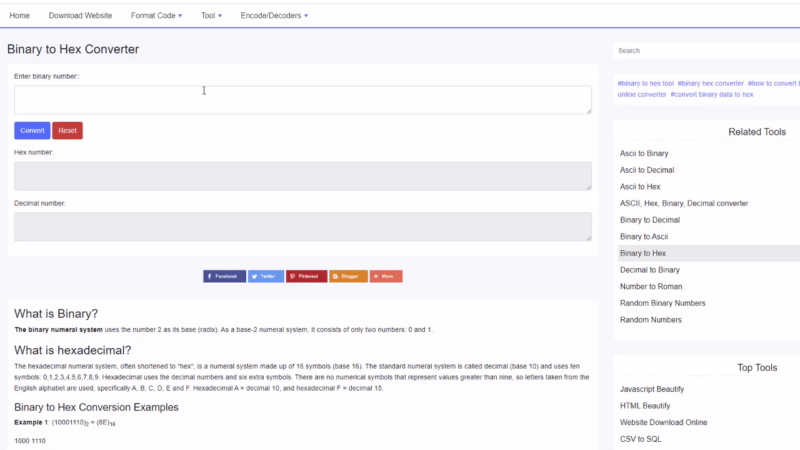Screen dimensions: 800x450
Task: Share page on Facebook
Action: [x=224, y=276]
